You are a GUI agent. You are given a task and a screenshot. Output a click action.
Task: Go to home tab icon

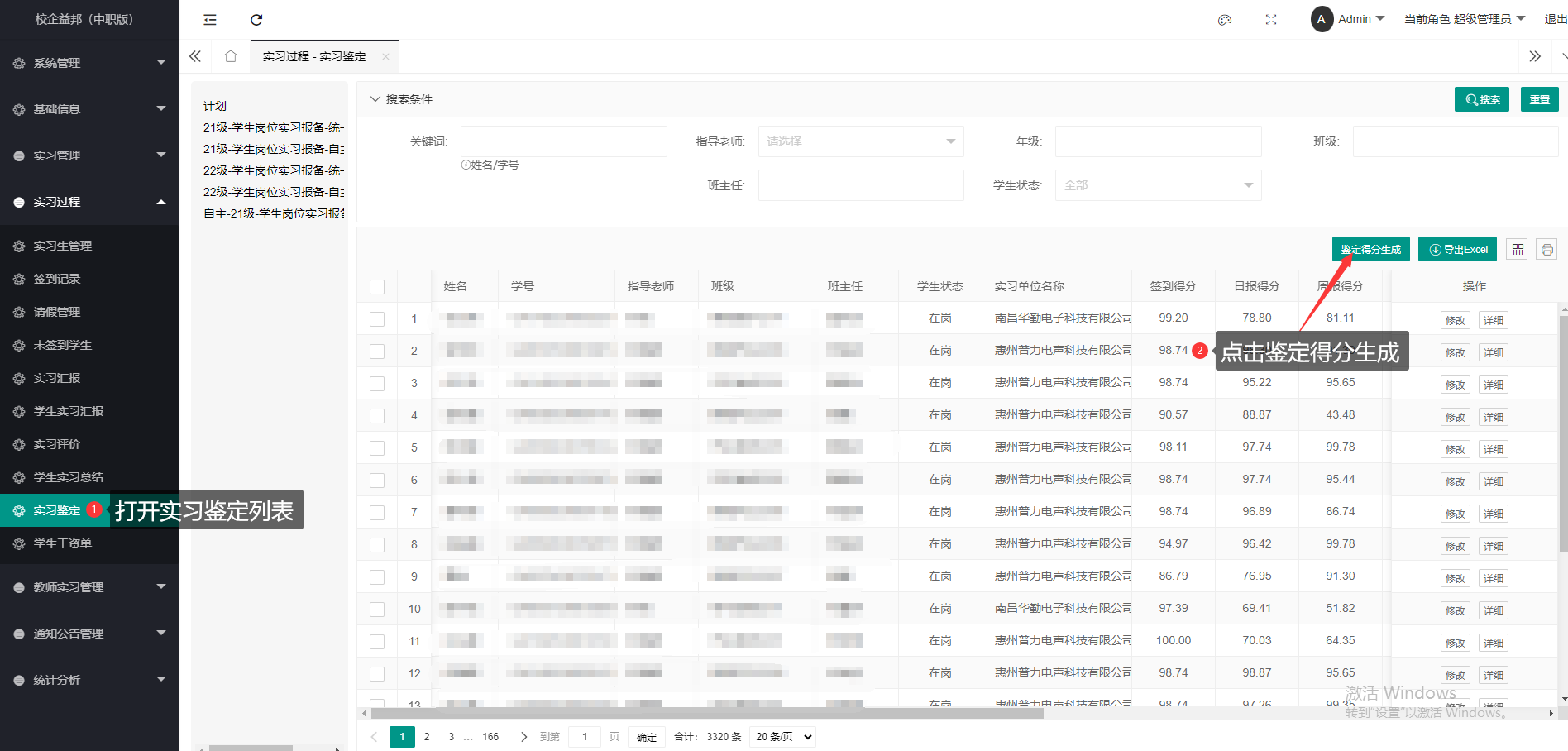pyautogui.click(x=231, y=56)
